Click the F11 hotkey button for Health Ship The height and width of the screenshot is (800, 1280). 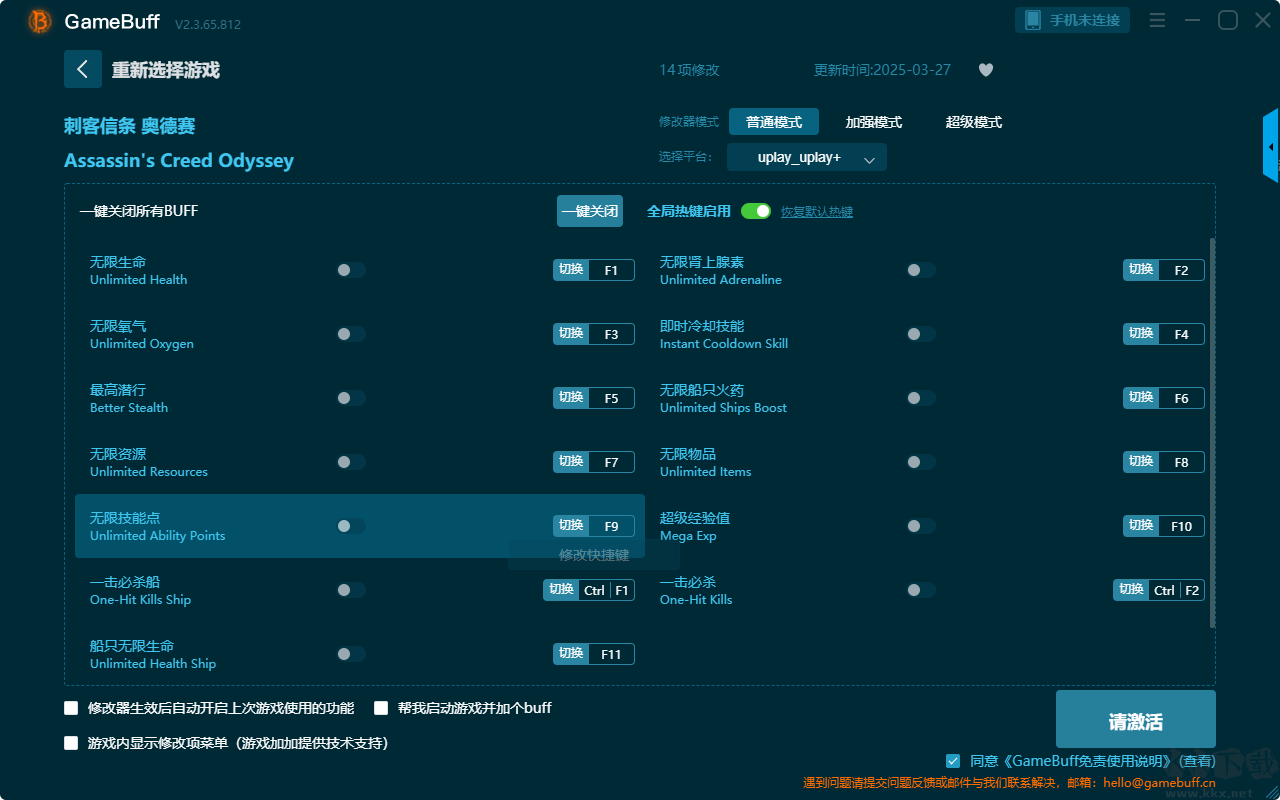point(594,654)
